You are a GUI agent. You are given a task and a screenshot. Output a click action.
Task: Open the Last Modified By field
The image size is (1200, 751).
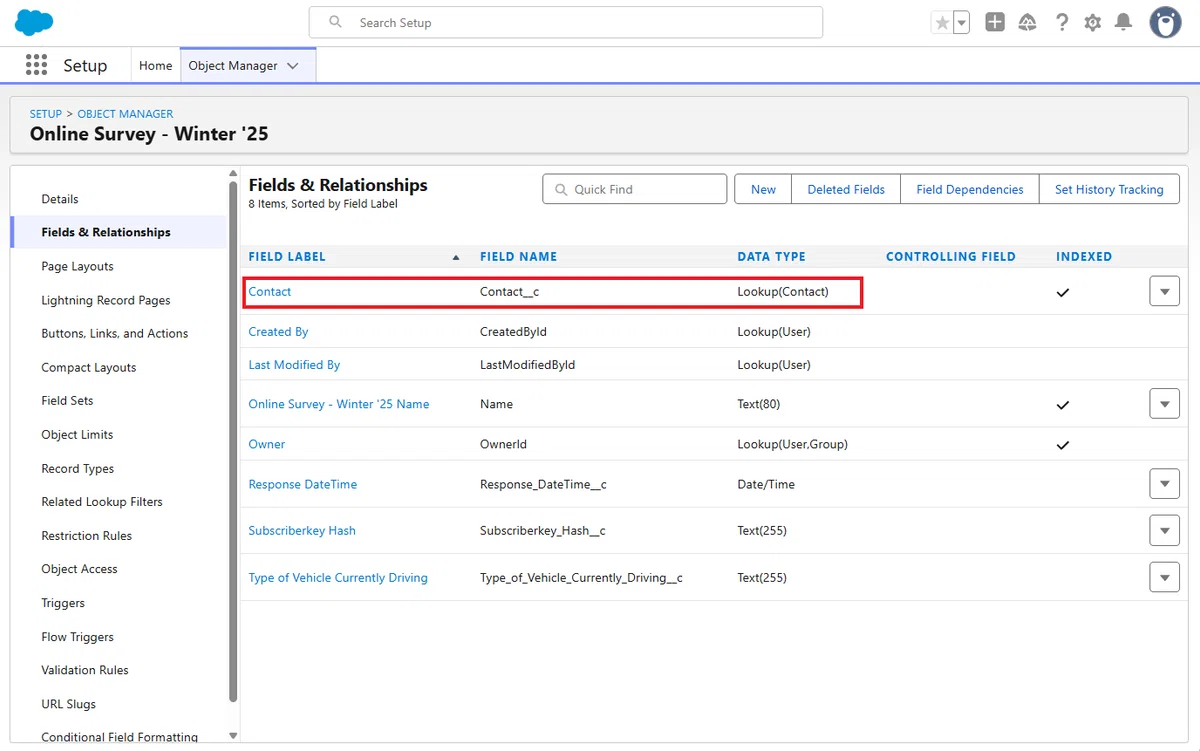tap(294, 365)
